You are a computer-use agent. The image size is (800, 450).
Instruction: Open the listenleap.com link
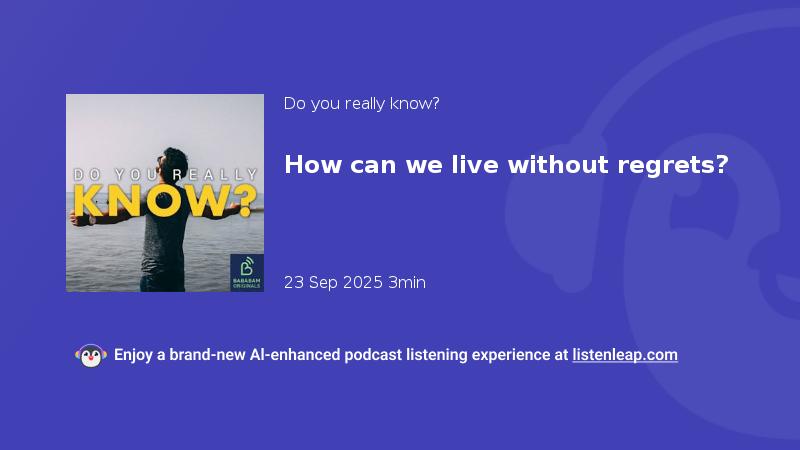tap(625, 355)
